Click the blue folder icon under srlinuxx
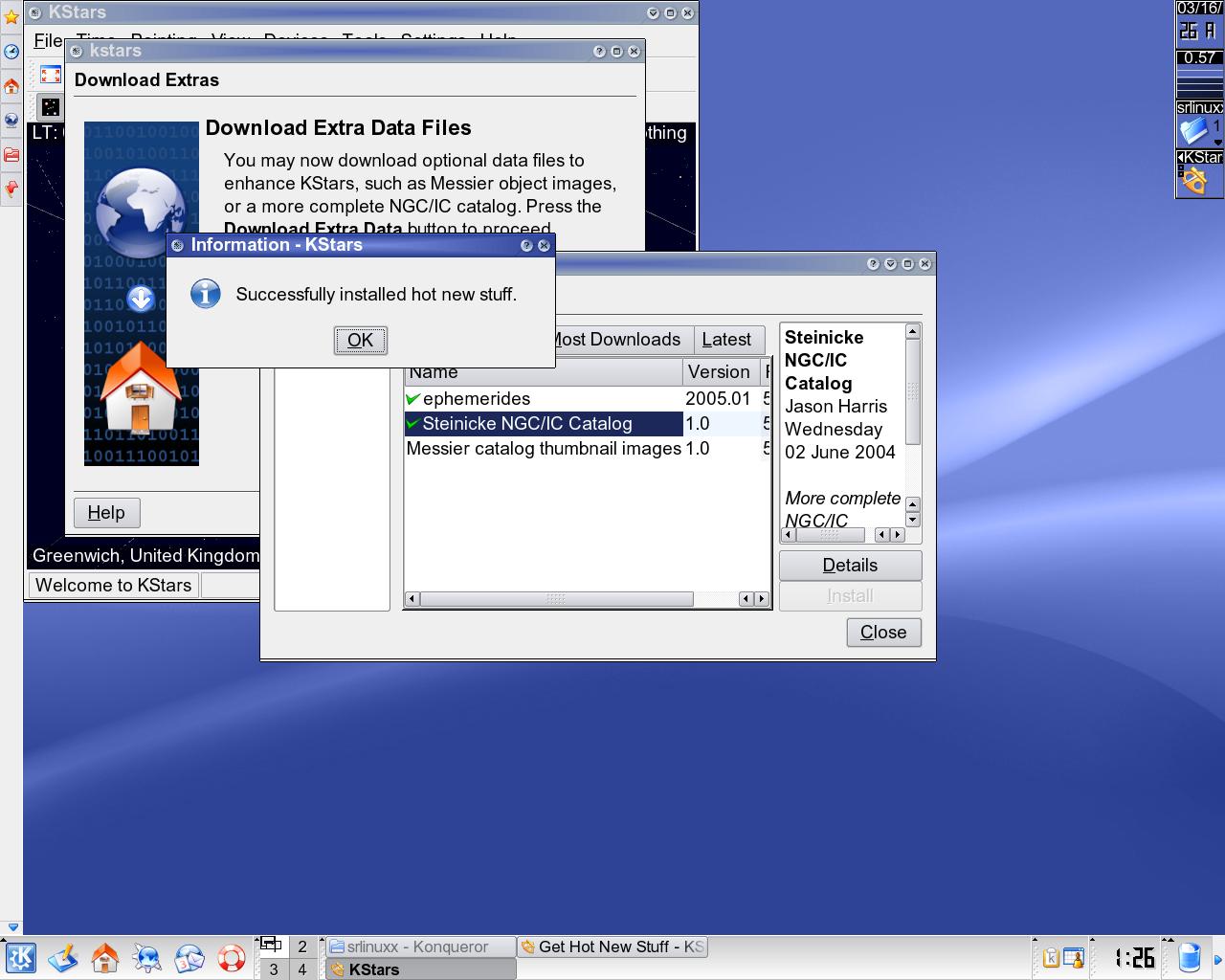1225x980 pixels. [x=1193, y=130]
